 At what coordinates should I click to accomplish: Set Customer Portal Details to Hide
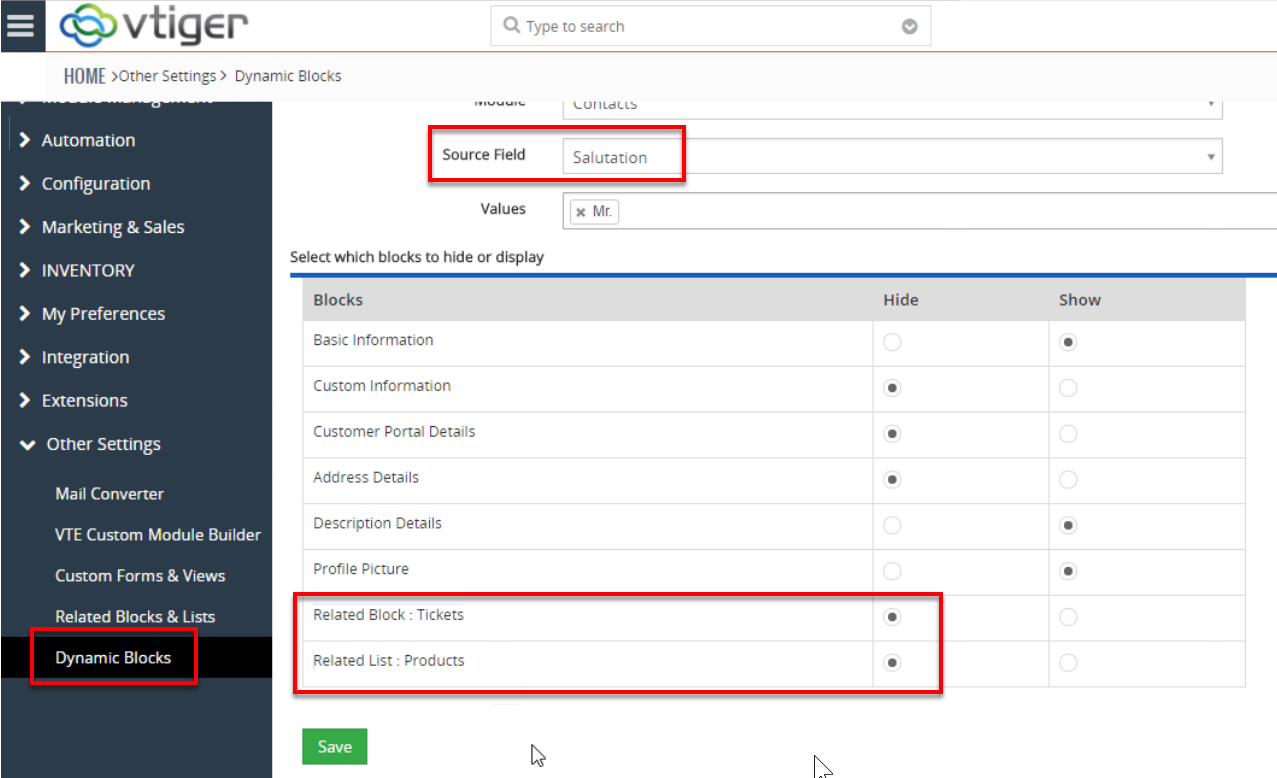click(x=892, y=434)
